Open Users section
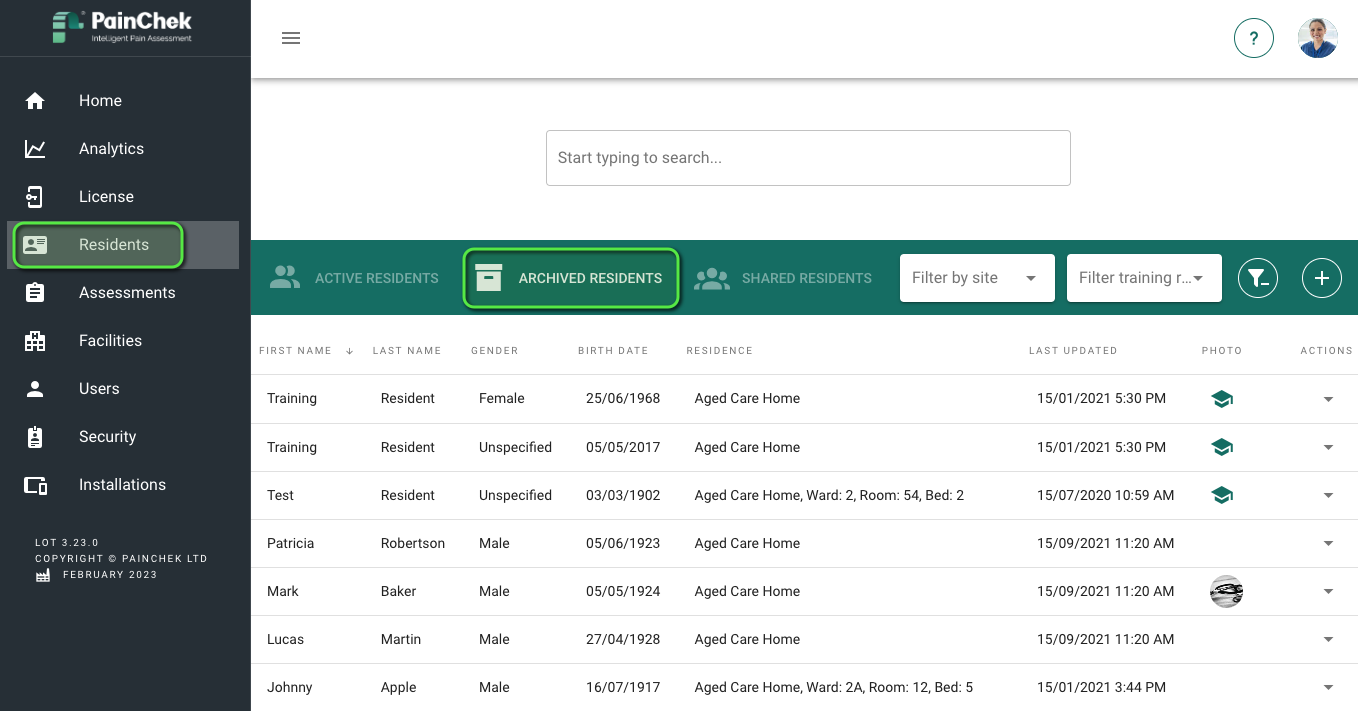Viewport: 1358px width, 711px height. tap(99, 389)
